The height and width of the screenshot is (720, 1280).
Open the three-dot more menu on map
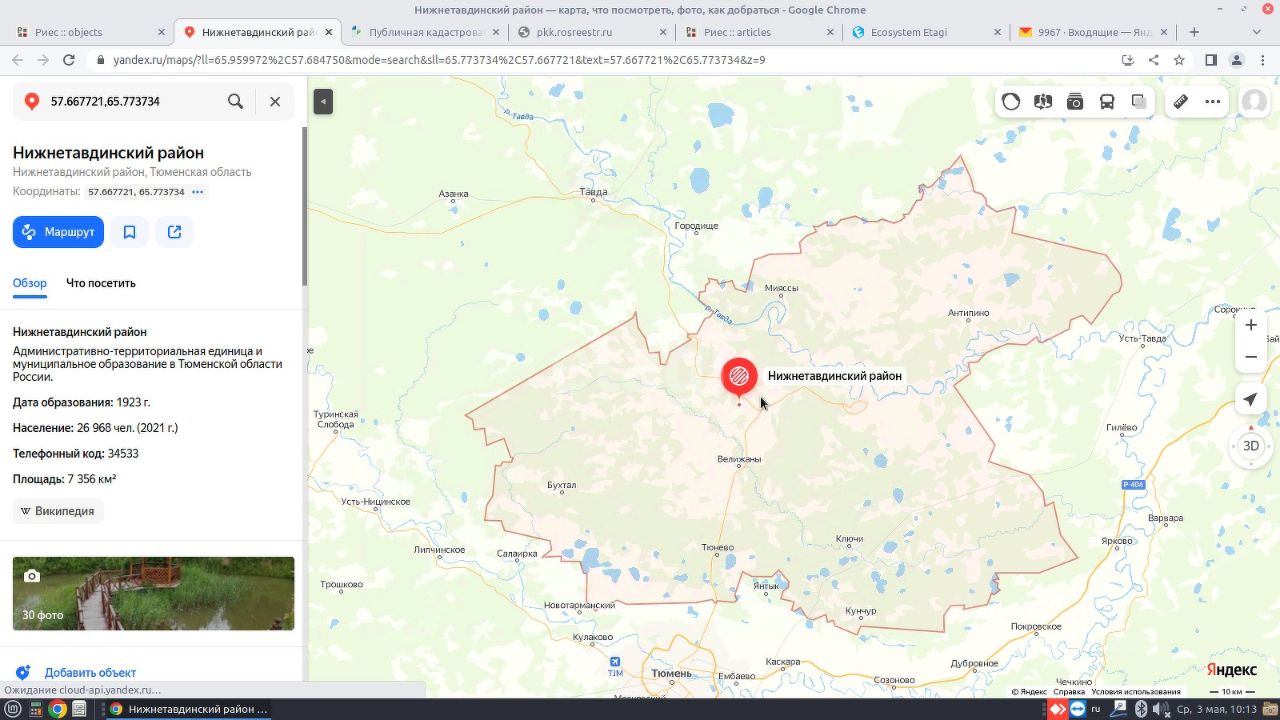tap(1213, 101)
